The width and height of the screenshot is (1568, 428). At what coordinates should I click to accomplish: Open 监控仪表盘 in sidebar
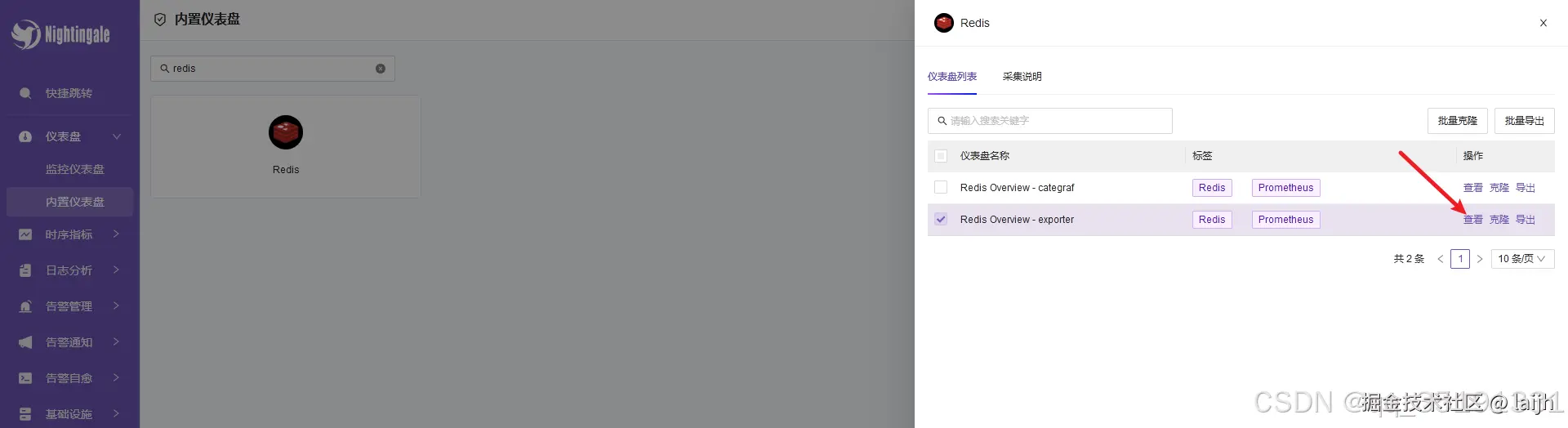tap(75, 169)
